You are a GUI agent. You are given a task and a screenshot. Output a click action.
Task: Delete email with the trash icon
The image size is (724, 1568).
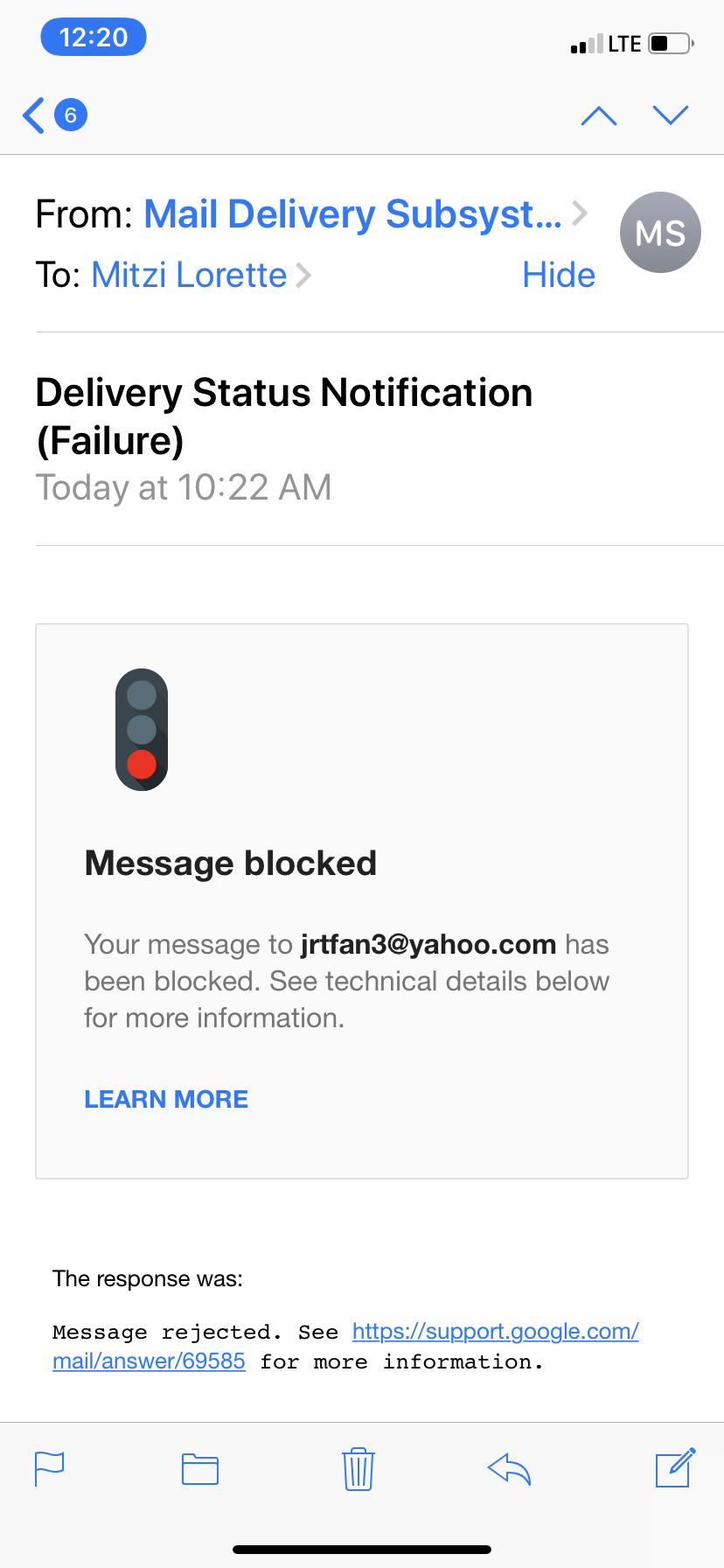[x=358, y=1468]
